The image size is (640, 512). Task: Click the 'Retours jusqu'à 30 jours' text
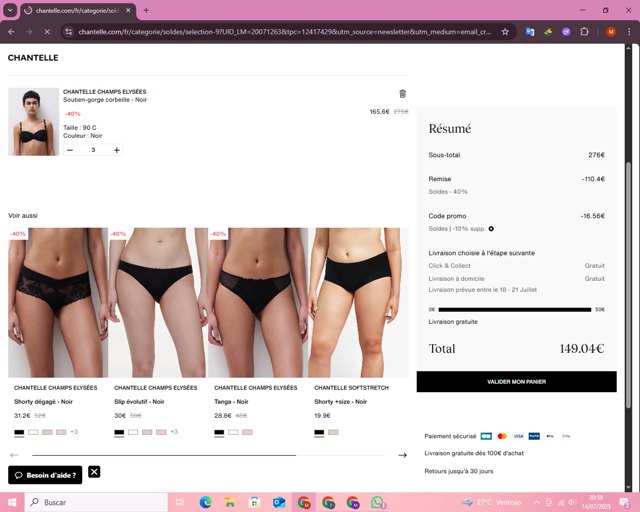pyautogui.click(x=459, y=471)
